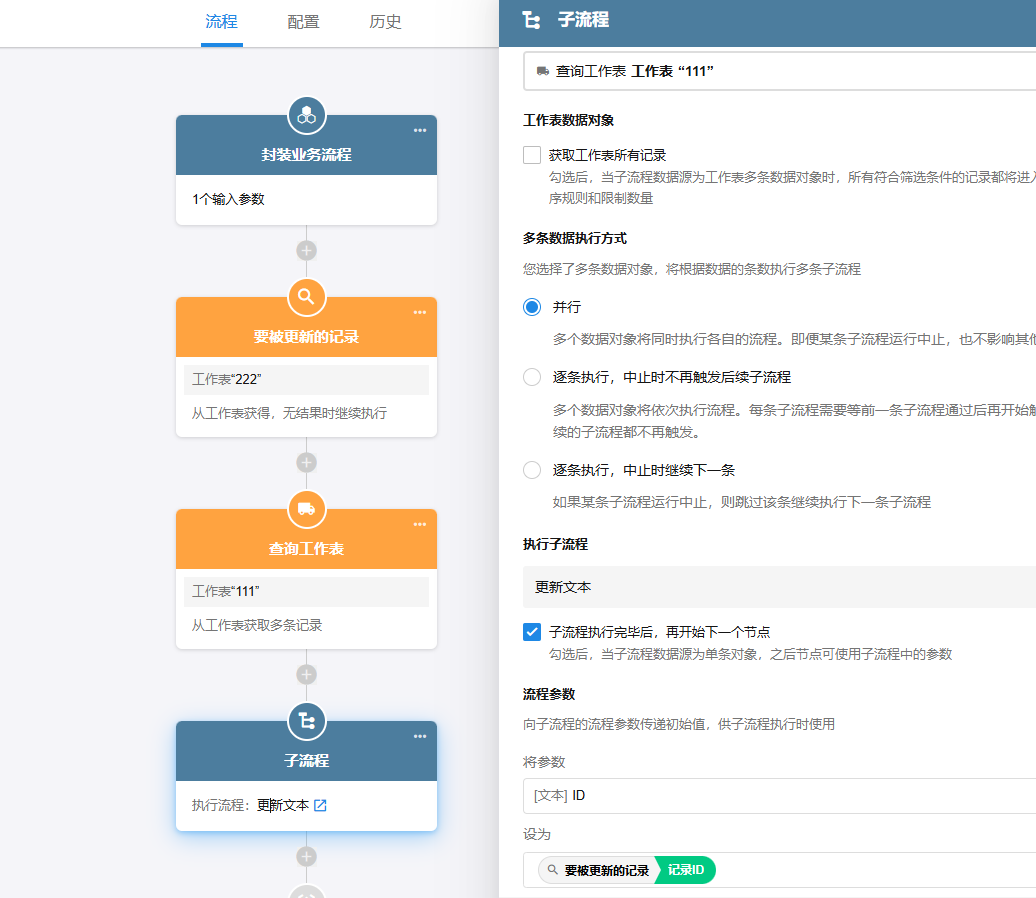
Task: Uncheck 子流程执行完毕后，再开始下一个节点
Action: click(532, 632)
